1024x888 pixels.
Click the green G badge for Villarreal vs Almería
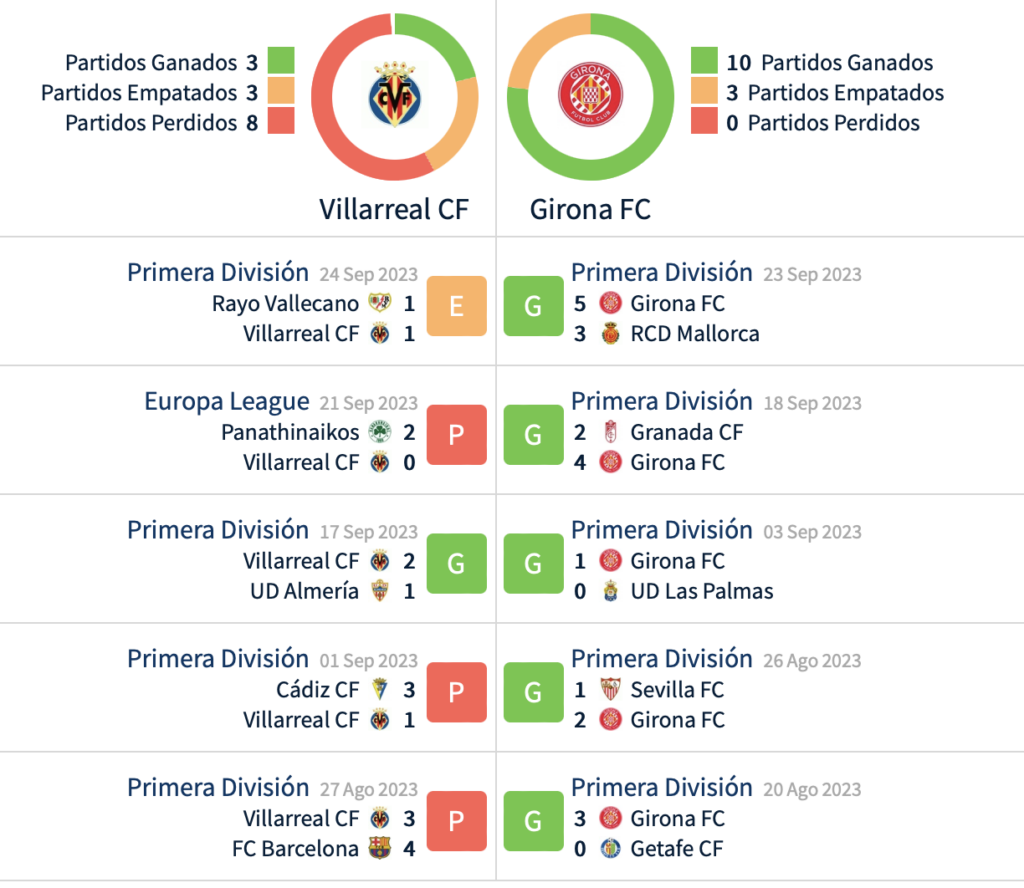[x=456, y=563]
